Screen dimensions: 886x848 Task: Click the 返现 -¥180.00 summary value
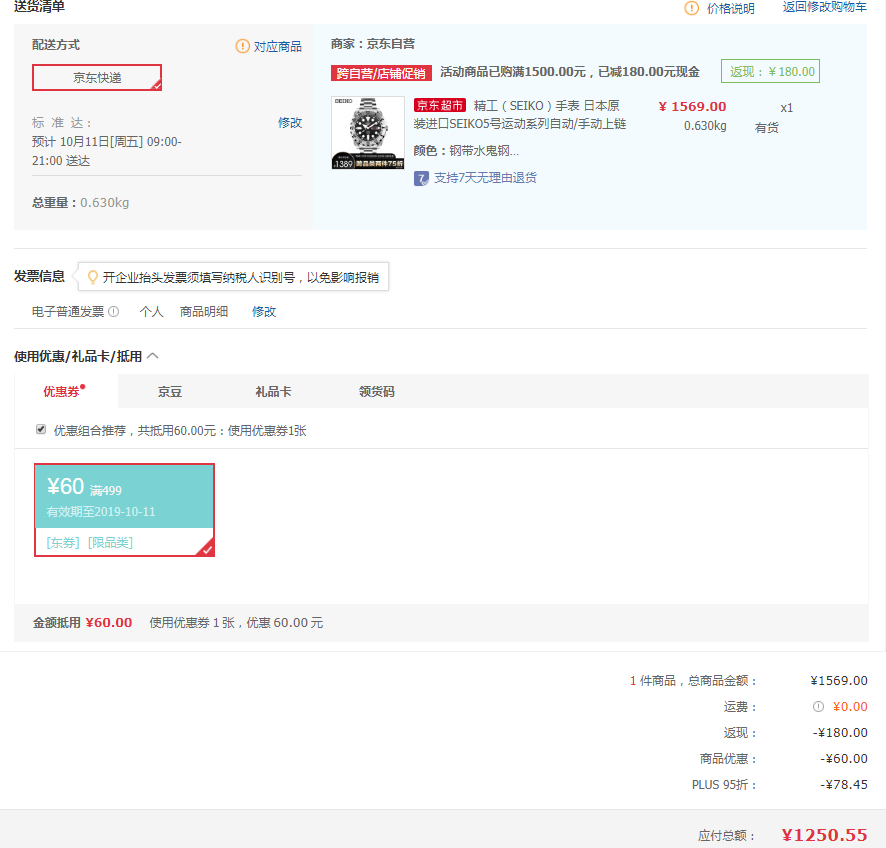[x=840, y=732]
